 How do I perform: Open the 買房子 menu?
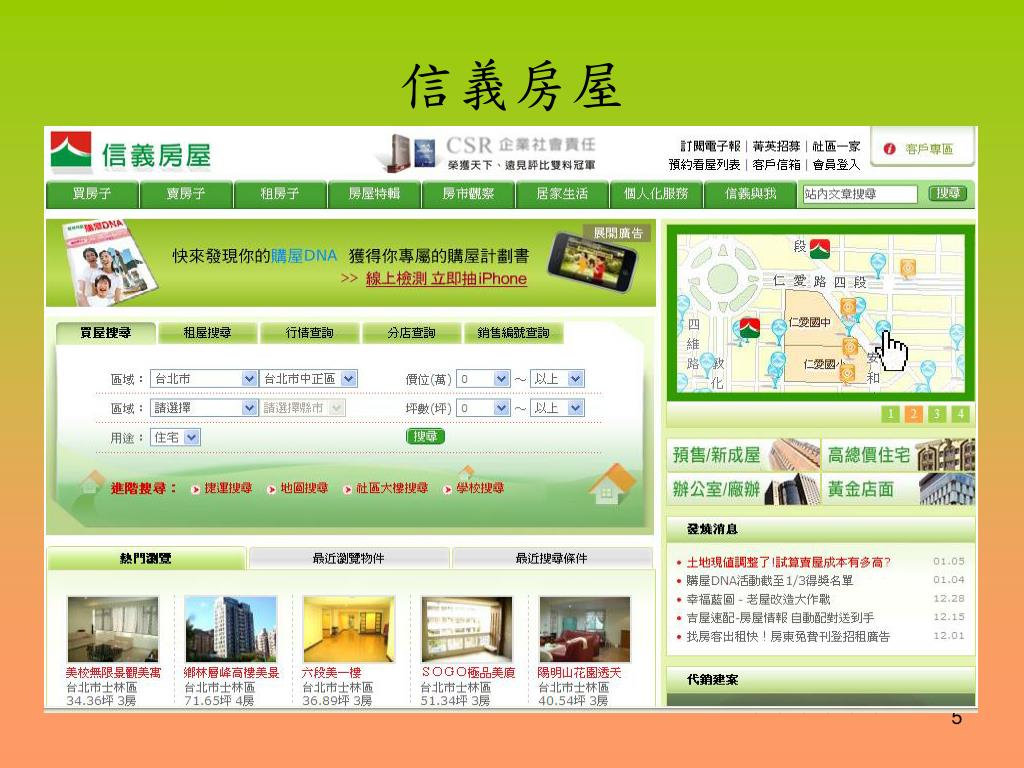[x=92, y=194]
